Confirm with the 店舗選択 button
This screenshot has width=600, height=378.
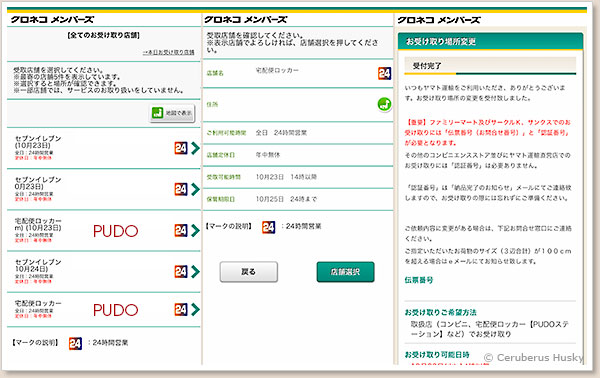click(x=346, y=272)
